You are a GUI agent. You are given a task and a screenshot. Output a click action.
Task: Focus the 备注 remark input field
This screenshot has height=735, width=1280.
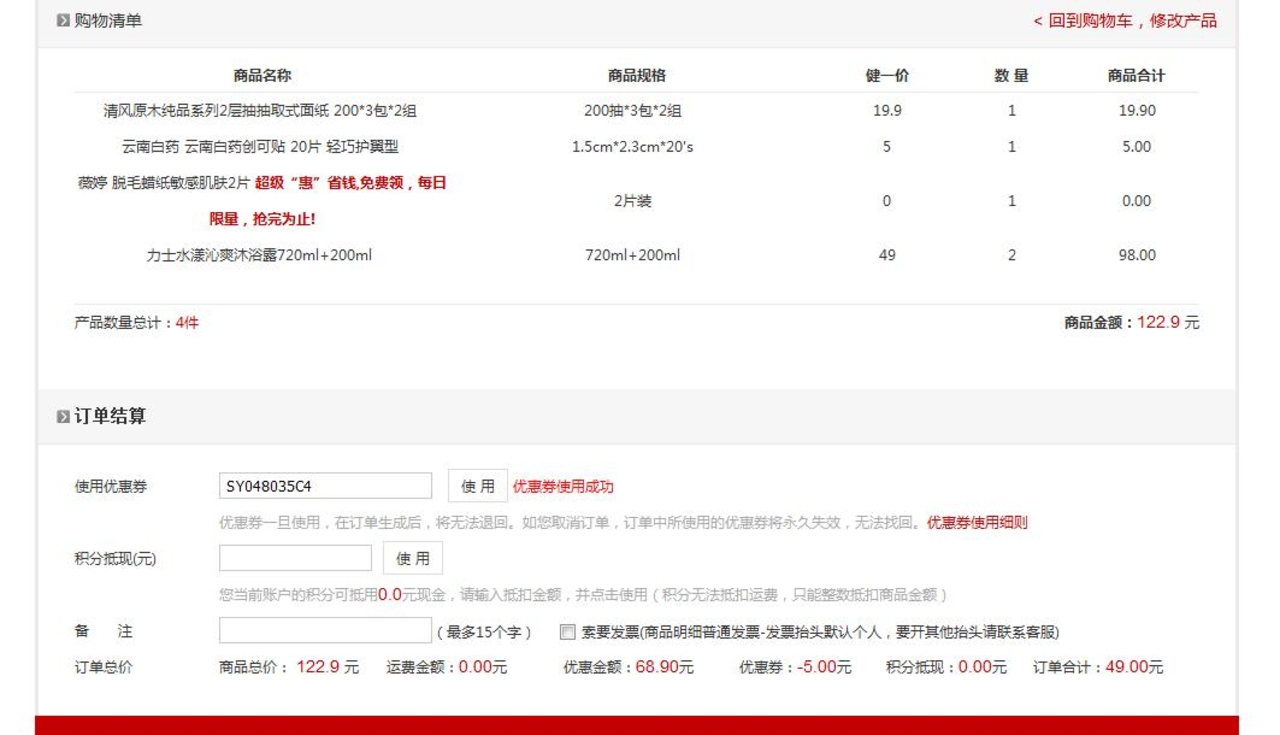pos(325,631)
